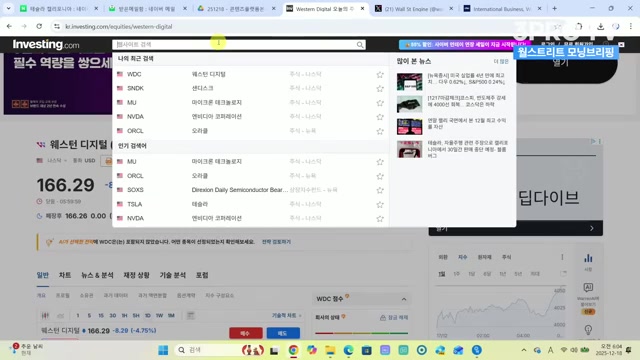Open Chrome downloads
Image resolution: width=640 pixels, height=360 pixels.
600,26
